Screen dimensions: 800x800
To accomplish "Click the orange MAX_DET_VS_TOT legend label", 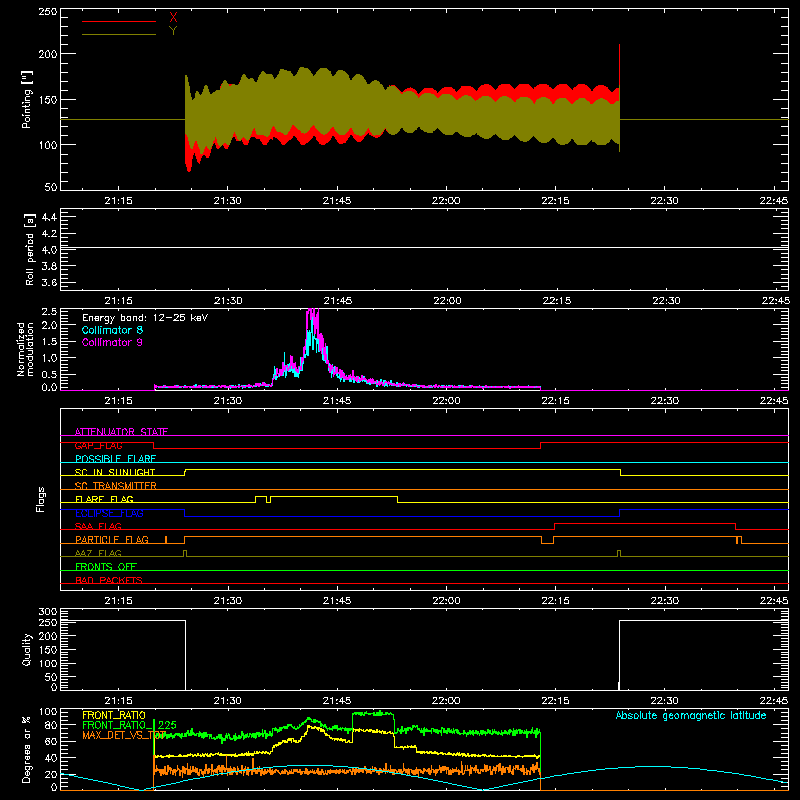I will (x=124, y=735).
